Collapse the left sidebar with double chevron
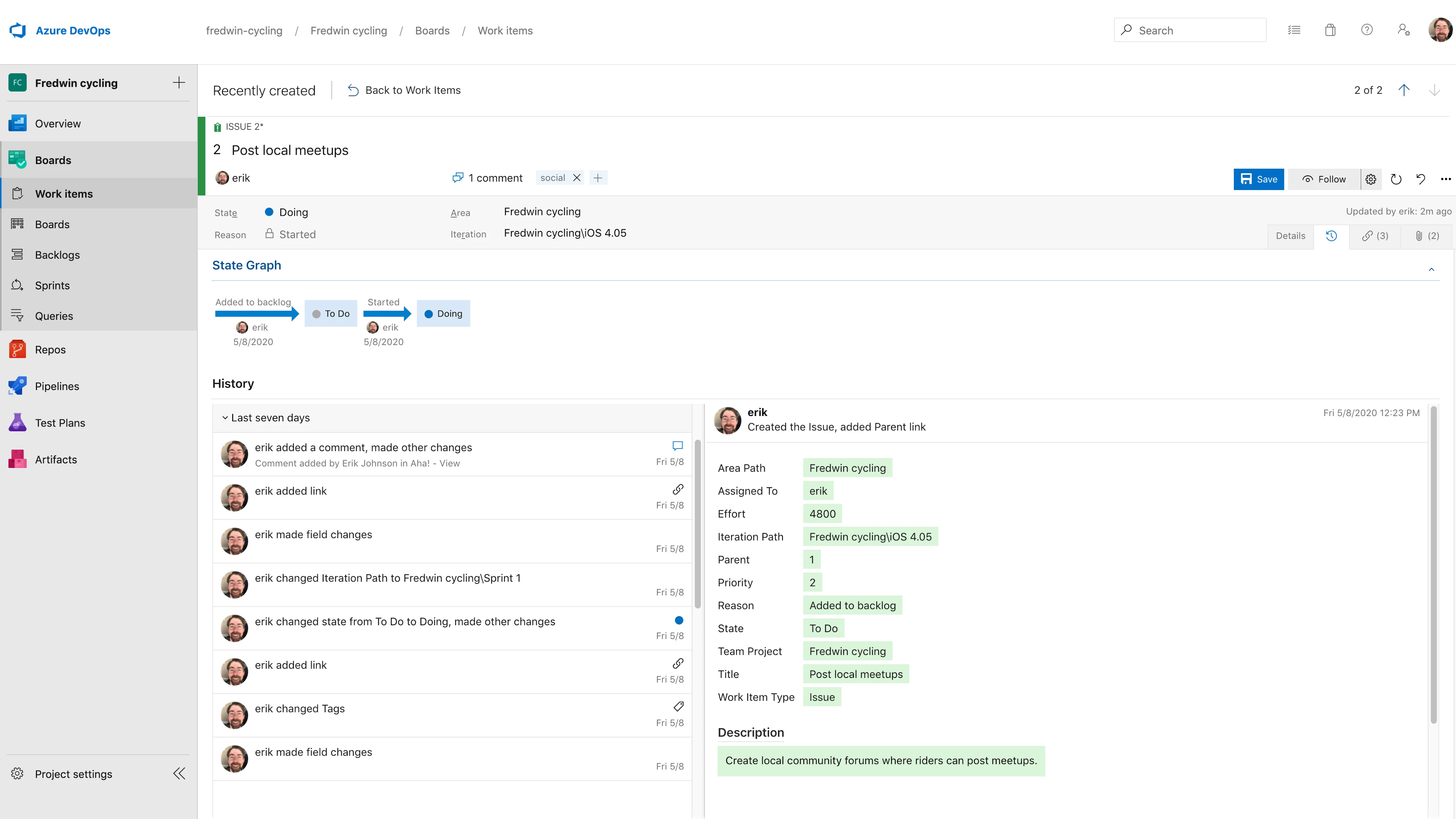This screenshot has height=819, width=1456. pos(179,773)
